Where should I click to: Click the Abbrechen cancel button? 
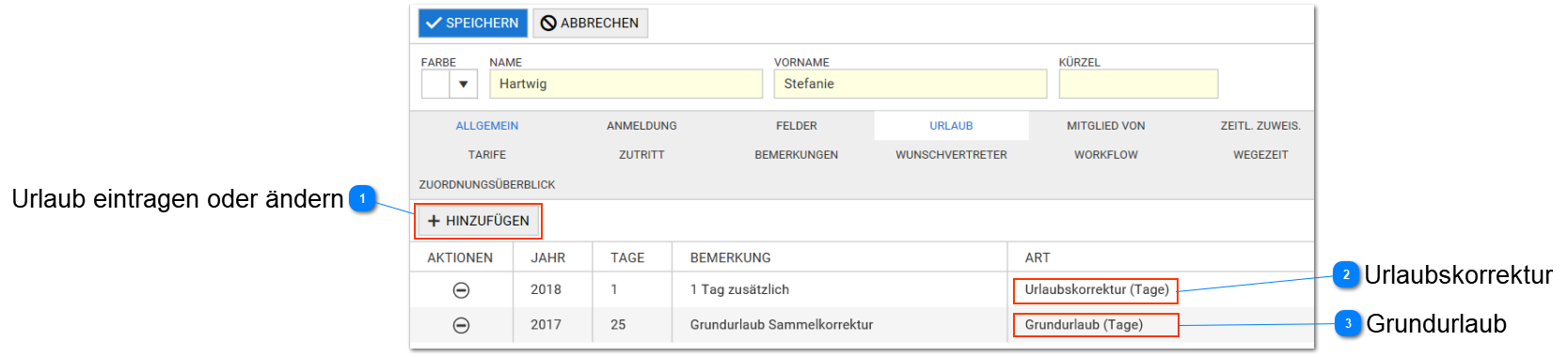[590, 23]
